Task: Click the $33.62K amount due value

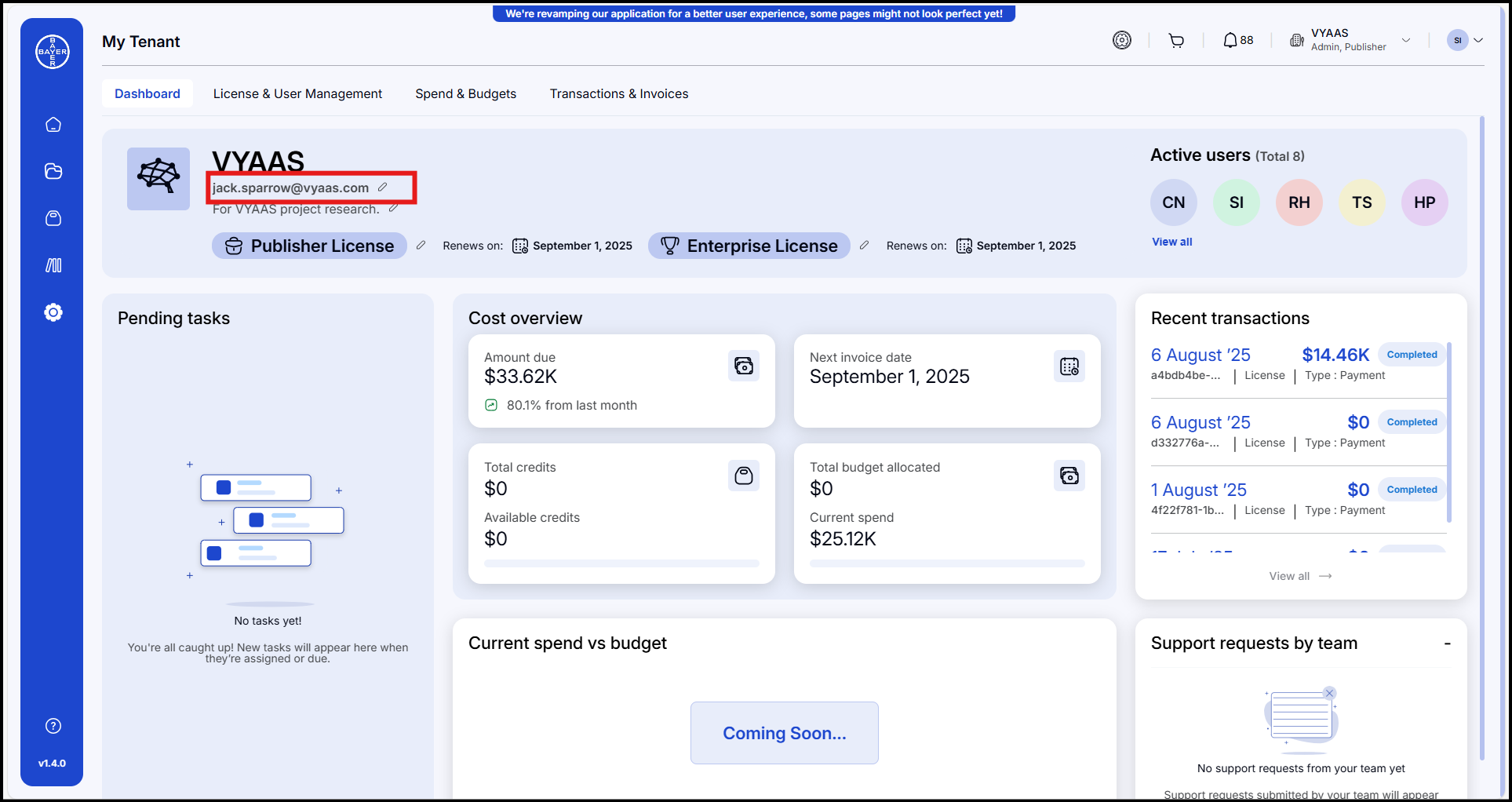Action: point(521,377)
